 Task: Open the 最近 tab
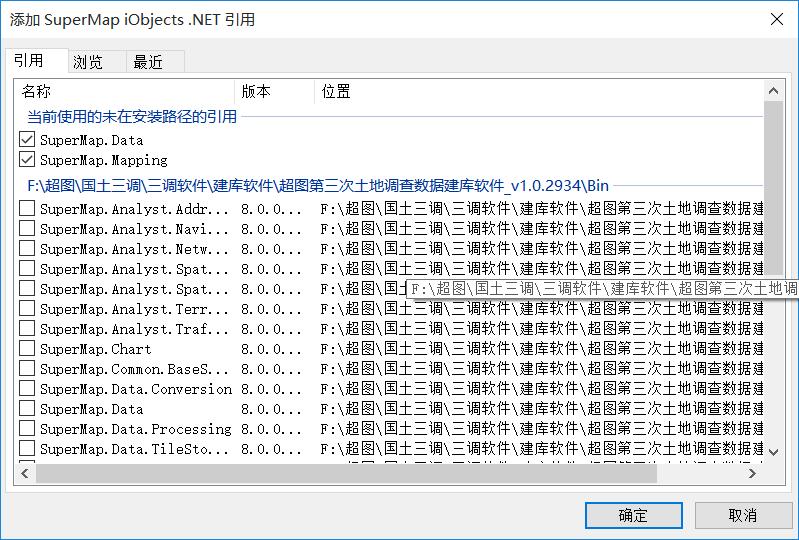[155, 62]
